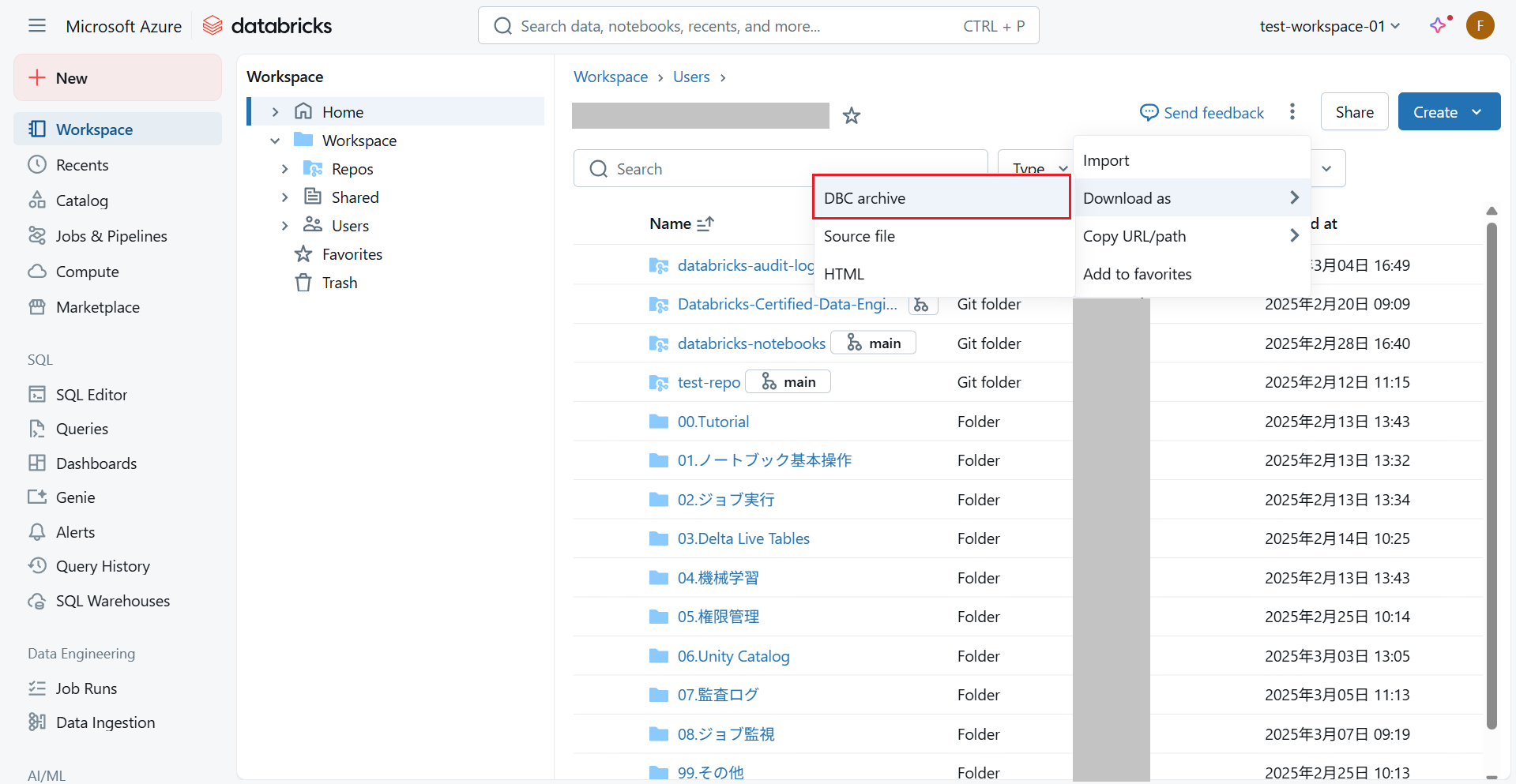This screenshot has height=784, width=1516.
Task: Click the Marketplace icon
Action: coord(37,307)
